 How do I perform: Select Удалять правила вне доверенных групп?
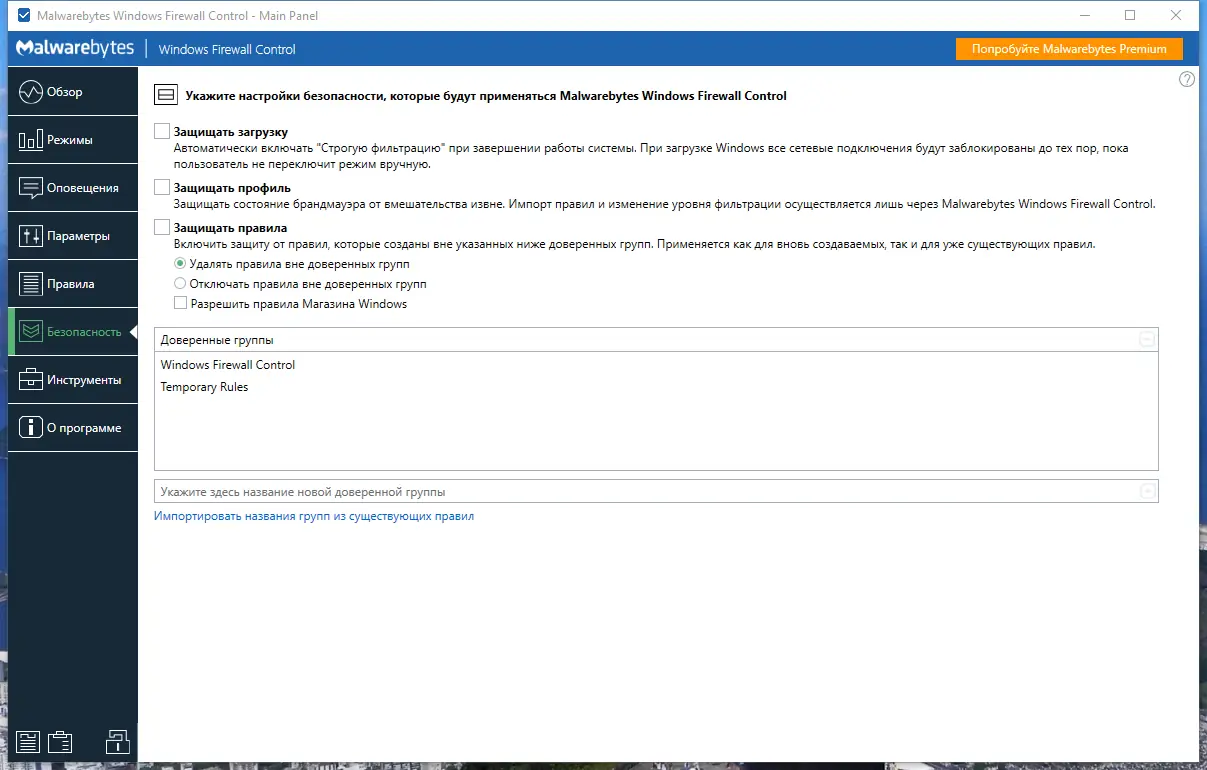(x=180, y=264)
